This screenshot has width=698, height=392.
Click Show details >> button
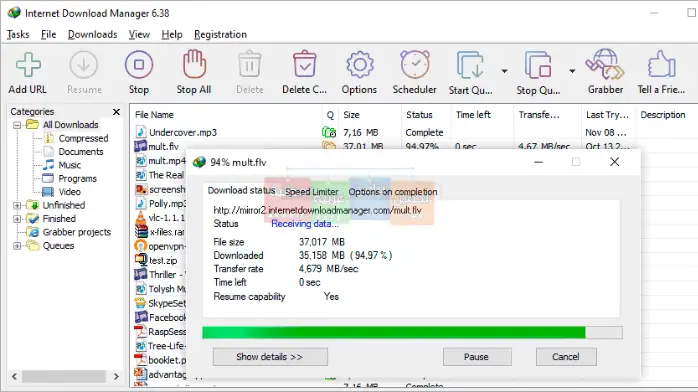(270, 357)
